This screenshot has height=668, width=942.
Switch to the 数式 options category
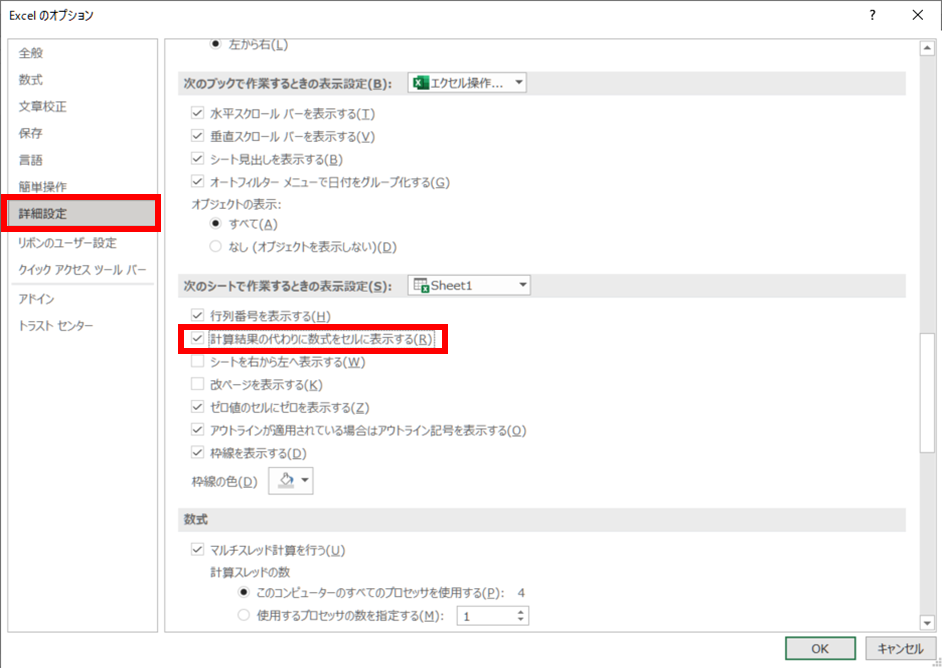click(31, 80)
